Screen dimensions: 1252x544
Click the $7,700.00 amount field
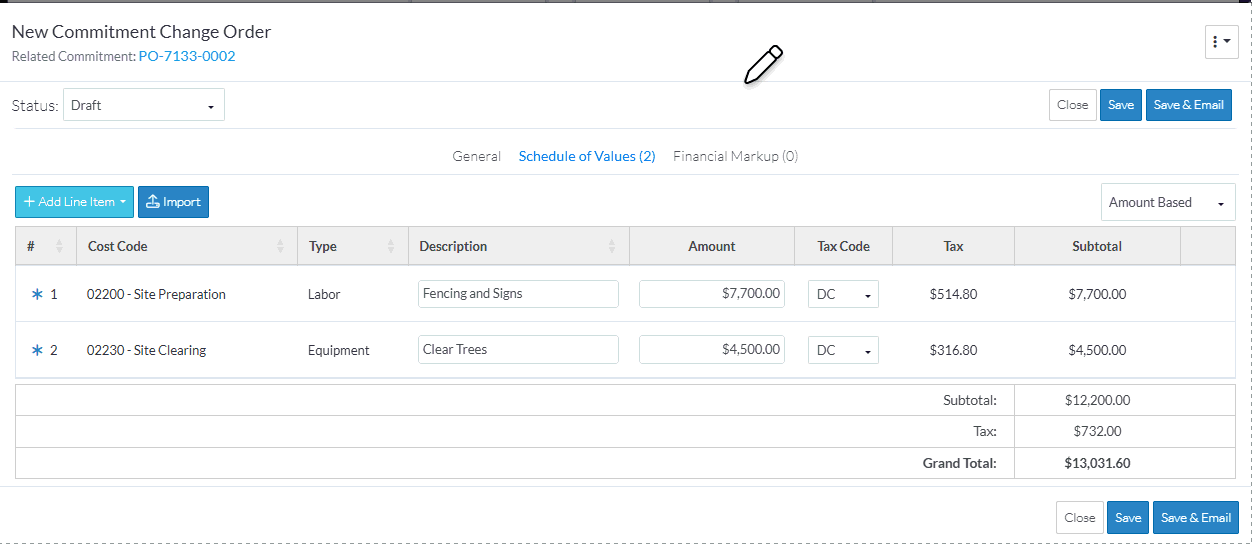712,294
